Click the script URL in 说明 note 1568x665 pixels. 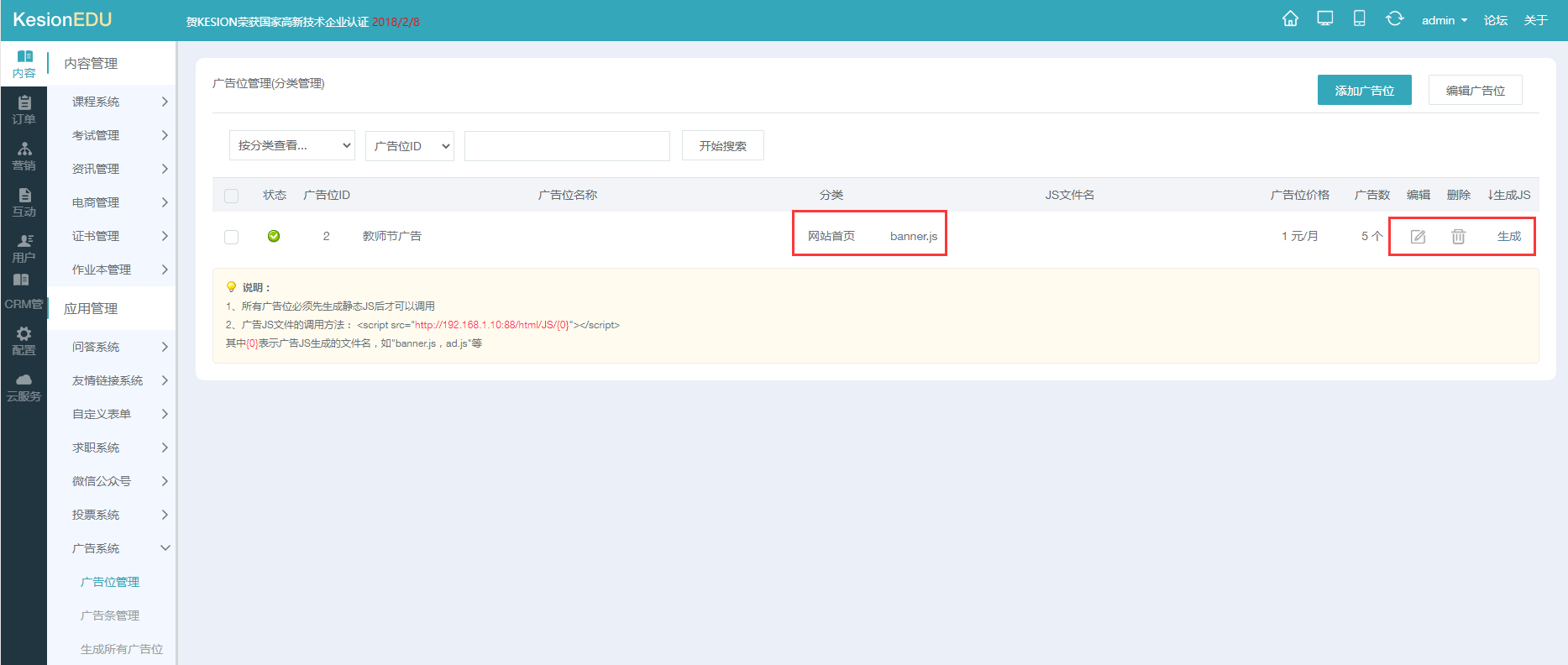pyautogui.click(x=492, y=325)
